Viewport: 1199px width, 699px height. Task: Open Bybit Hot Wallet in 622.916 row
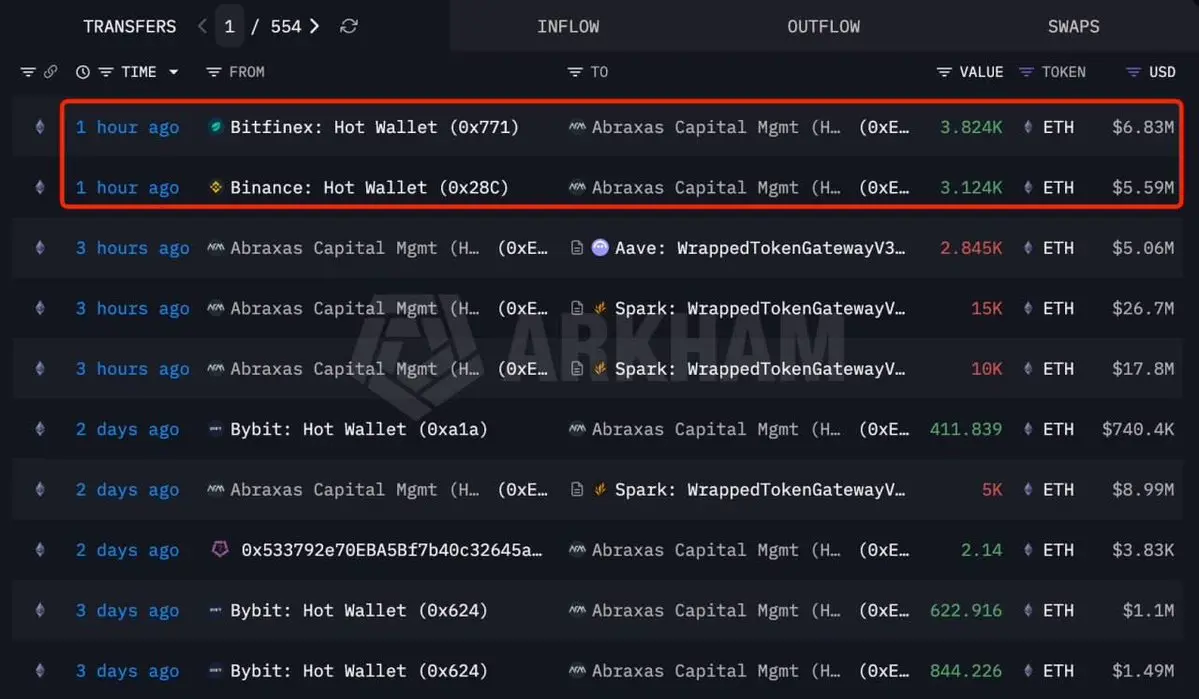point(359,610)
